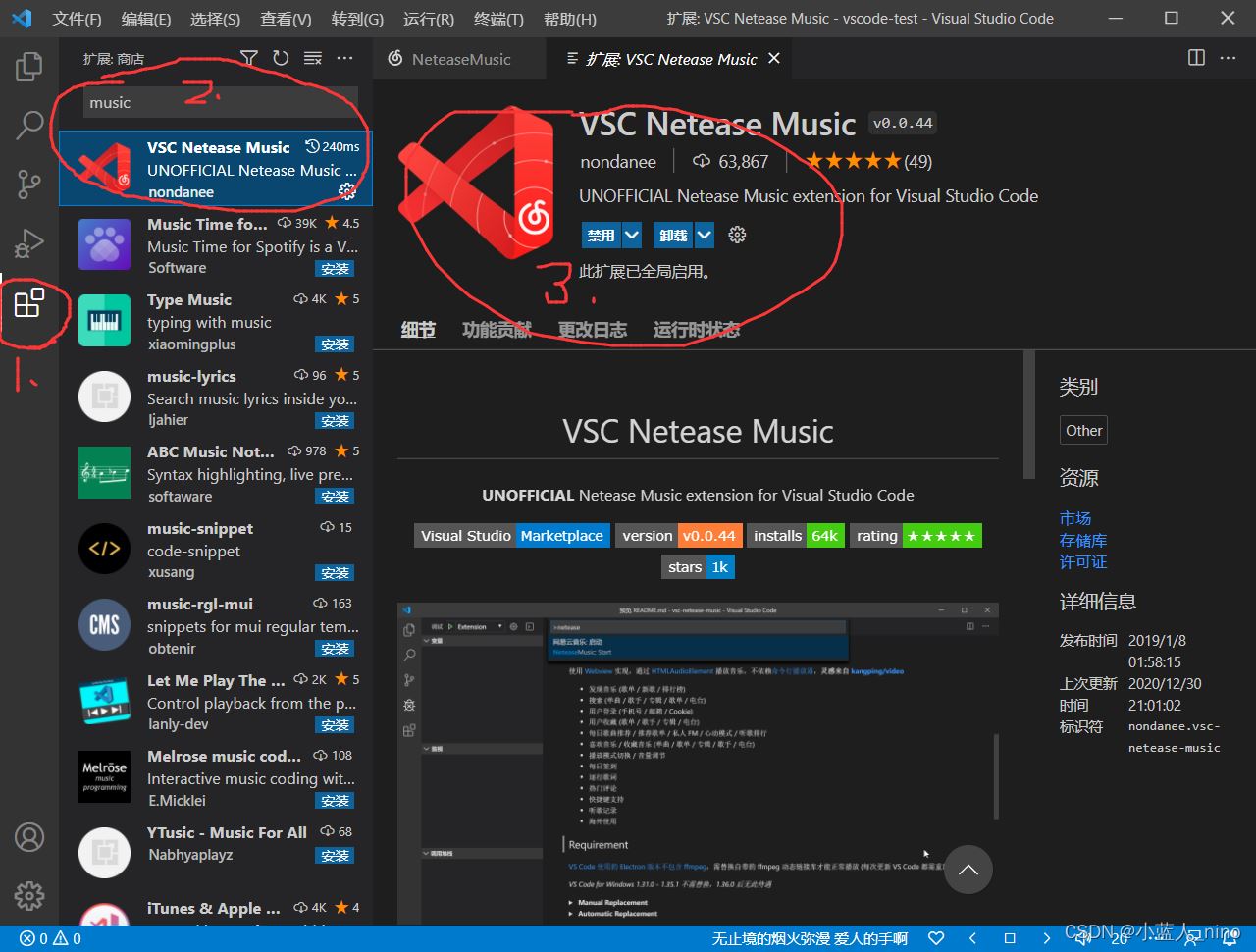The width and height of the screenshot is (1256, 952).
Task: Like the current song with the heart icon
Action: point(936,938)
